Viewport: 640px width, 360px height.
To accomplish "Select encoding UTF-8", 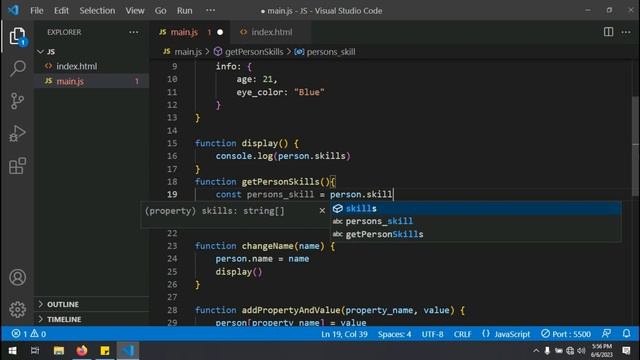I will tap(432, 334).
